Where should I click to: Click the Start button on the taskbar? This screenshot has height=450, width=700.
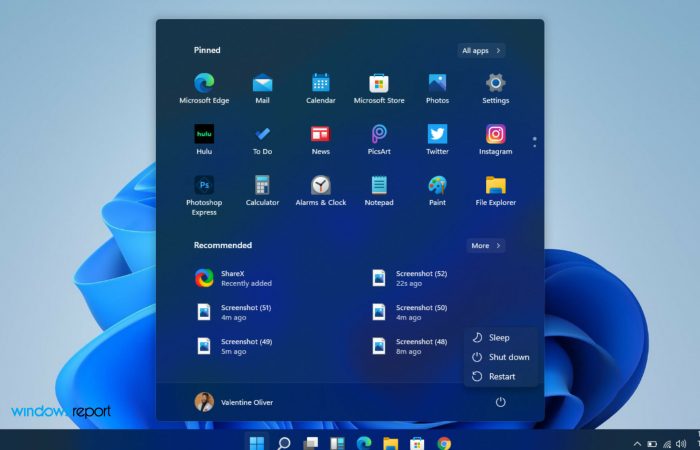coord(257,443)
